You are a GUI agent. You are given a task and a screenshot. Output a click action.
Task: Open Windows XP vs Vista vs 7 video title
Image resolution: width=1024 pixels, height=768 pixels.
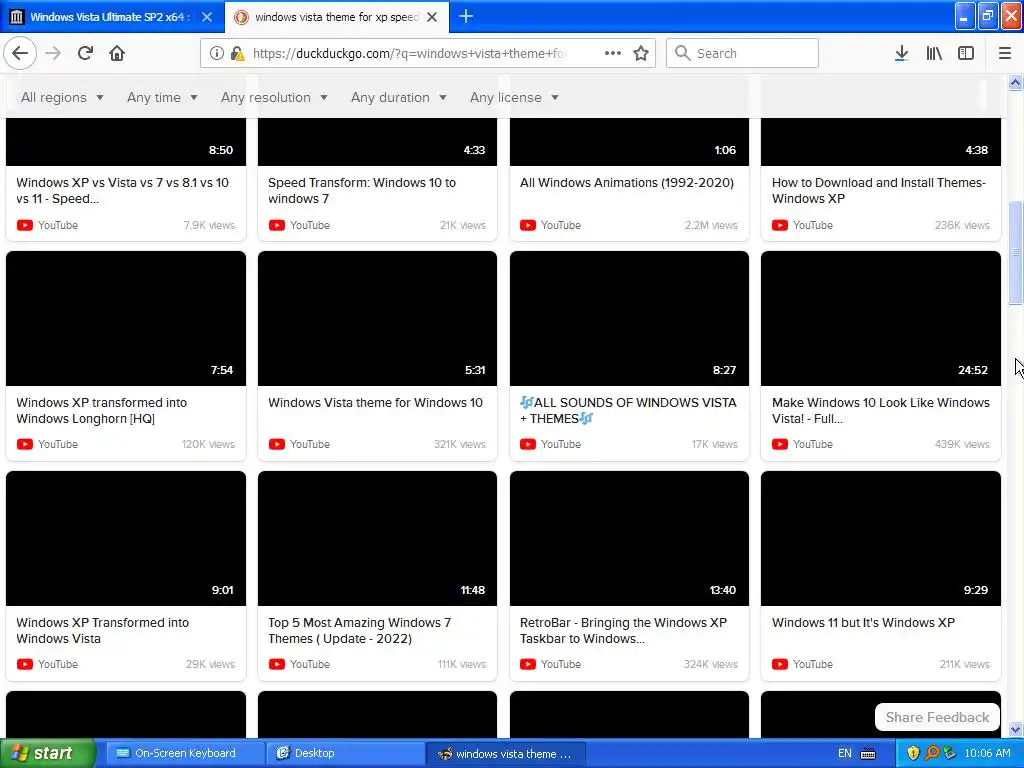(x=123, y=191)
